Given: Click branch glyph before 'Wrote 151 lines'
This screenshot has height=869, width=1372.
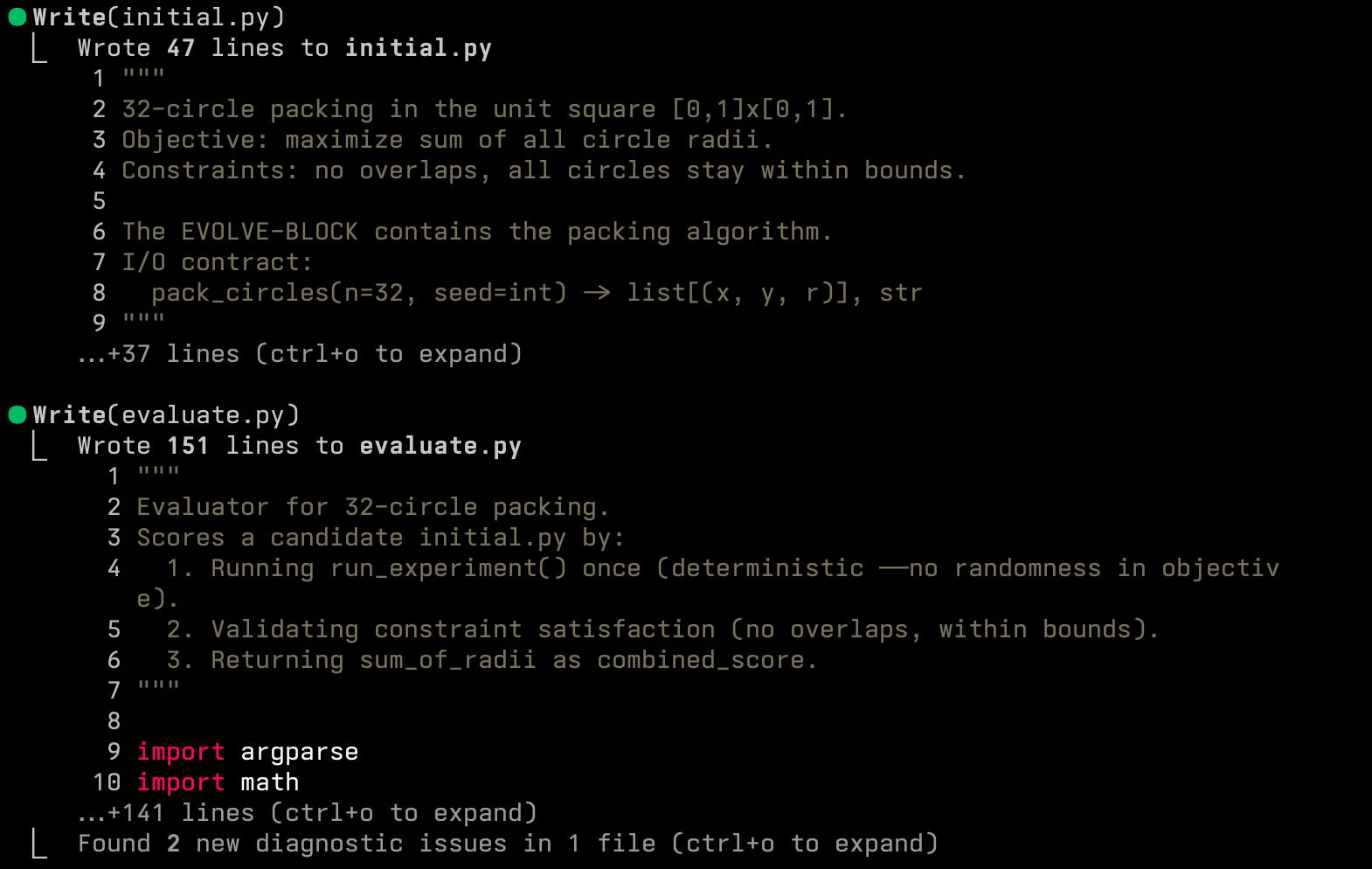Looking at the screenshot, I should click(x=39, y=447).
